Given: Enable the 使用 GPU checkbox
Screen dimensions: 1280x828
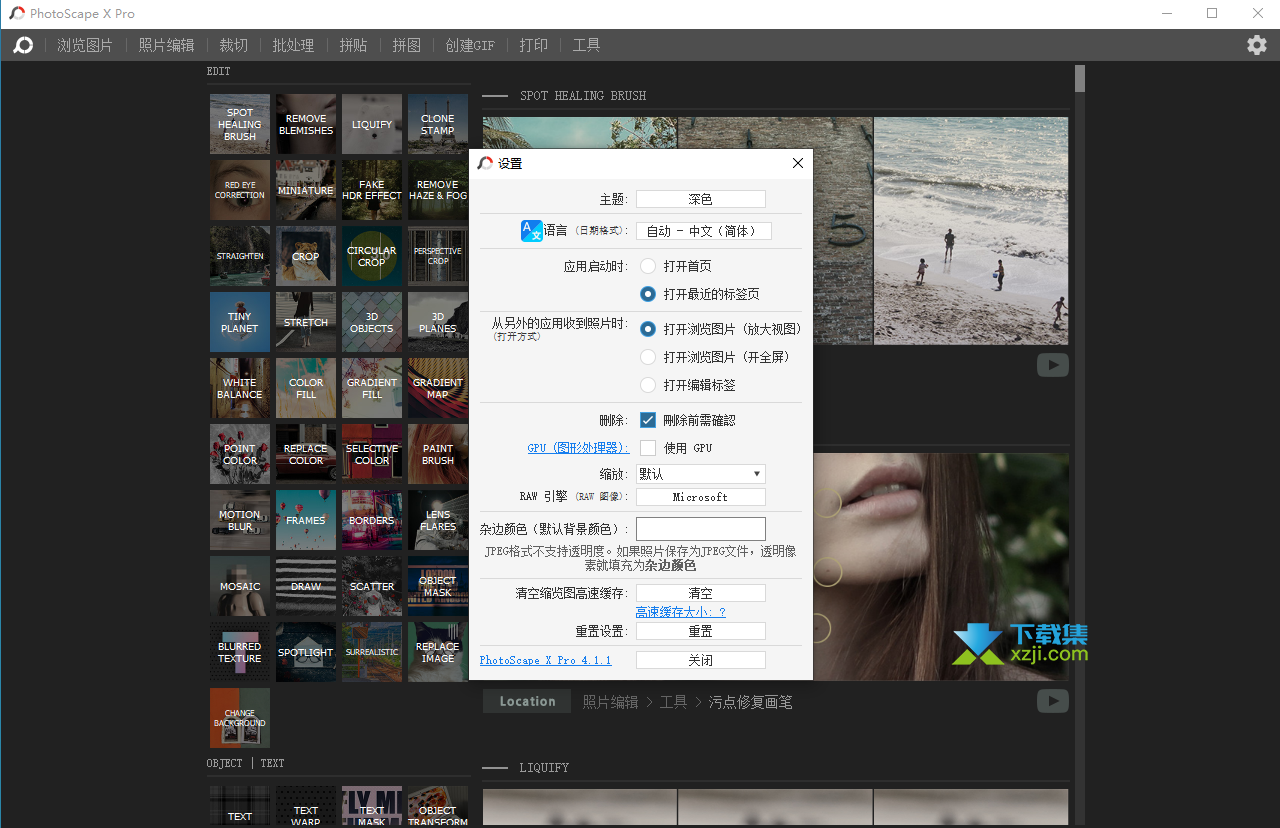Looking at the screenshot, I should pyautogui.click(x=648, y=448).
